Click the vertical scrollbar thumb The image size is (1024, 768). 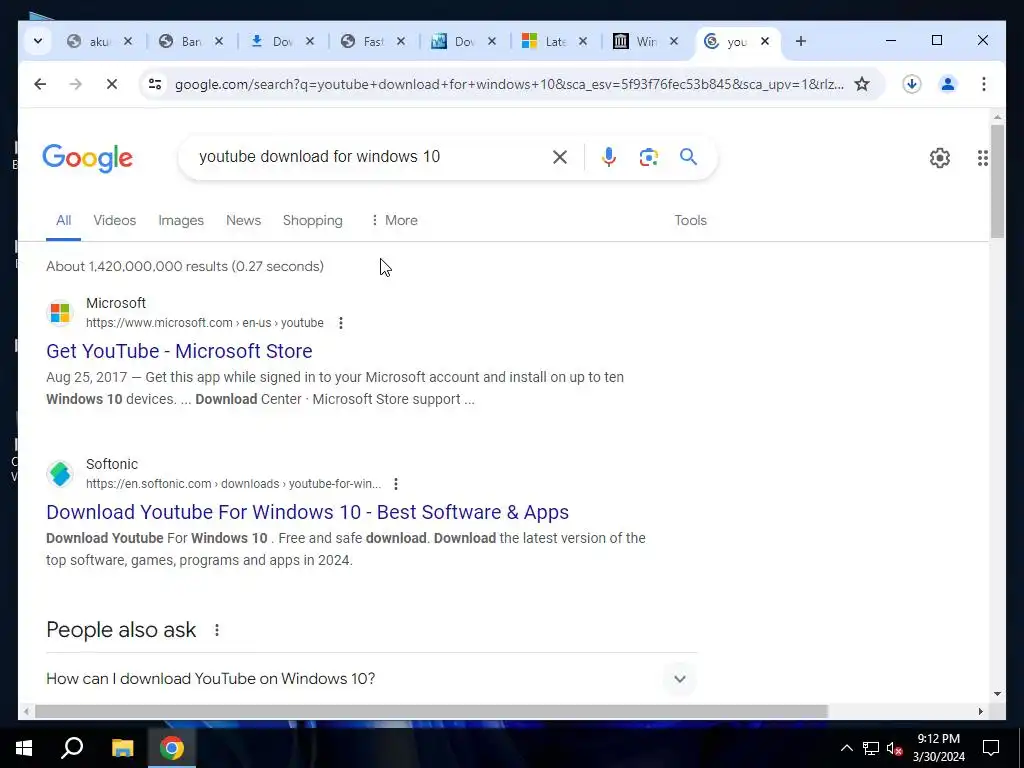[x=997, y=181]
